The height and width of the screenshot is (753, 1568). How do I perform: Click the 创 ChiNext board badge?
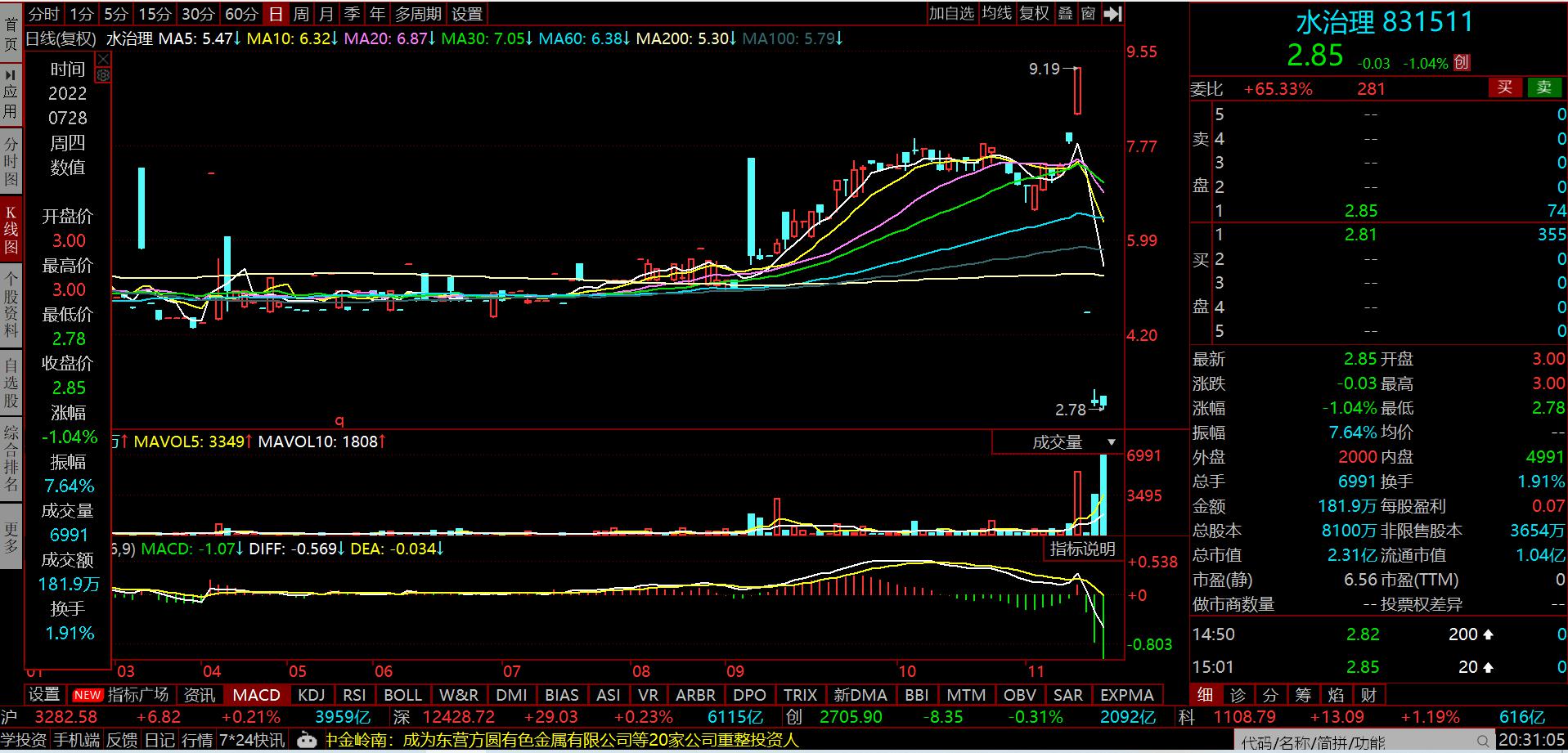tap(1462, 63)
